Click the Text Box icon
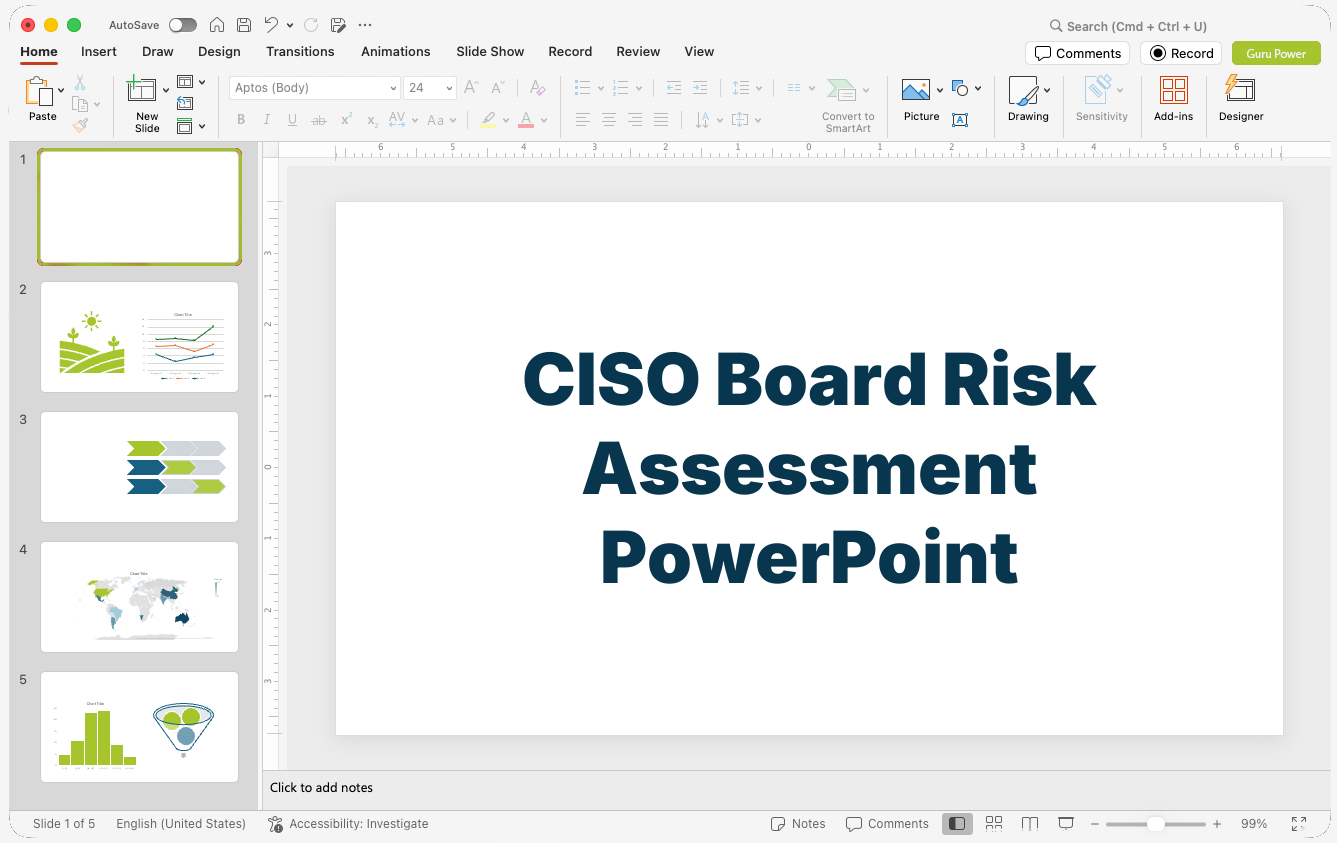Screen dimensions: 1337x843 [960, 120]
